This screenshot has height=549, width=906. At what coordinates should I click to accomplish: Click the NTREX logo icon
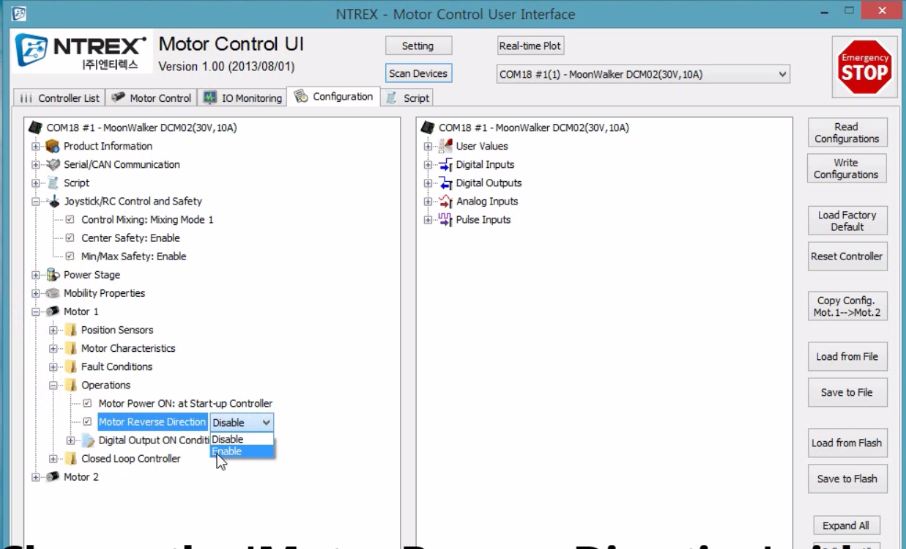tap(31, 51)
